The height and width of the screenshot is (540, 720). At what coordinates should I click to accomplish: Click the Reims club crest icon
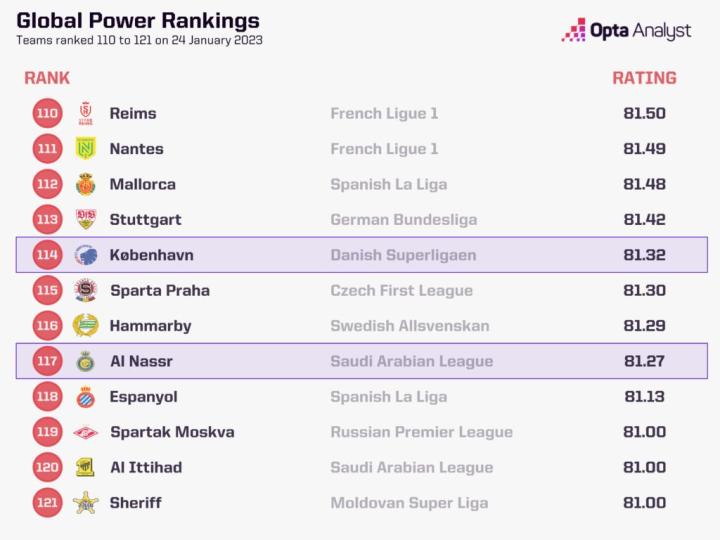85,113
